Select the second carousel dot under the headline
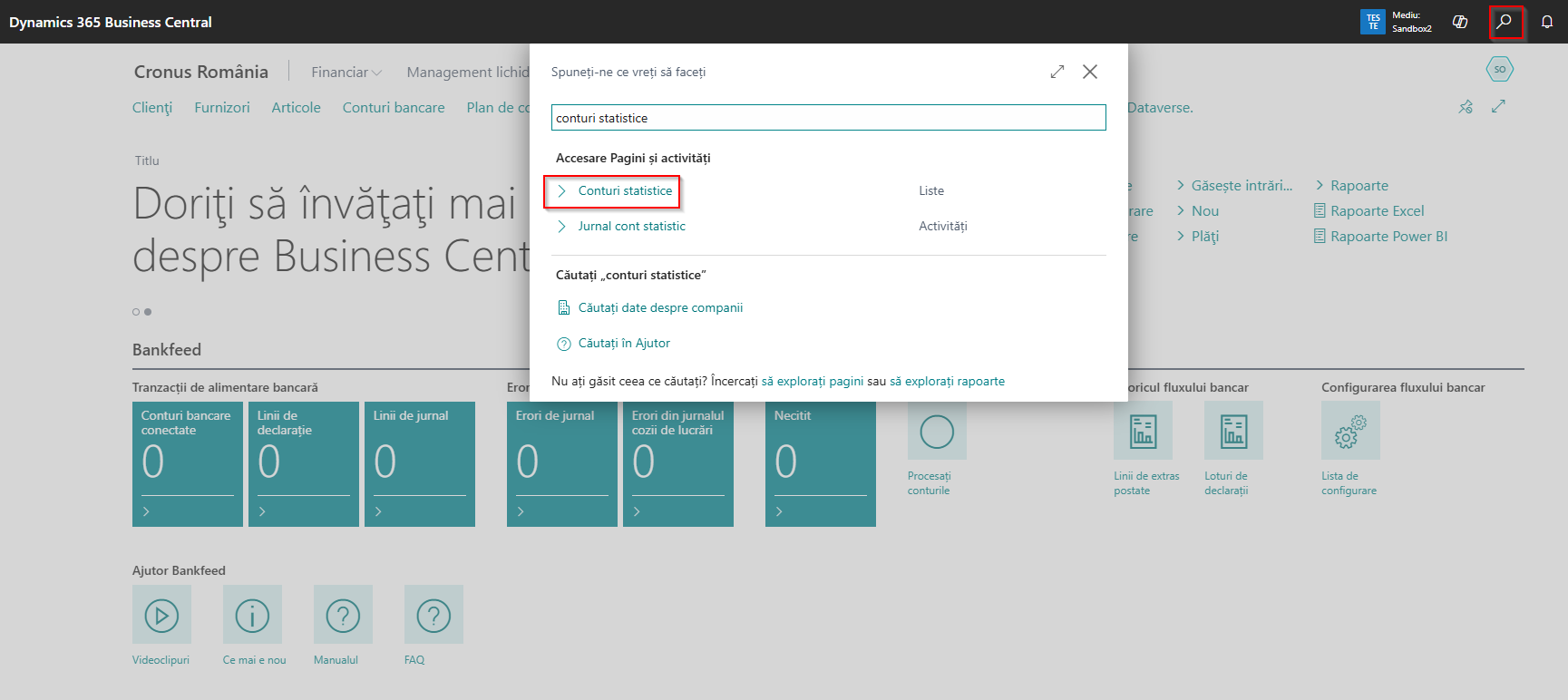Screen dimensions: 1568x700 coord(148,312)
